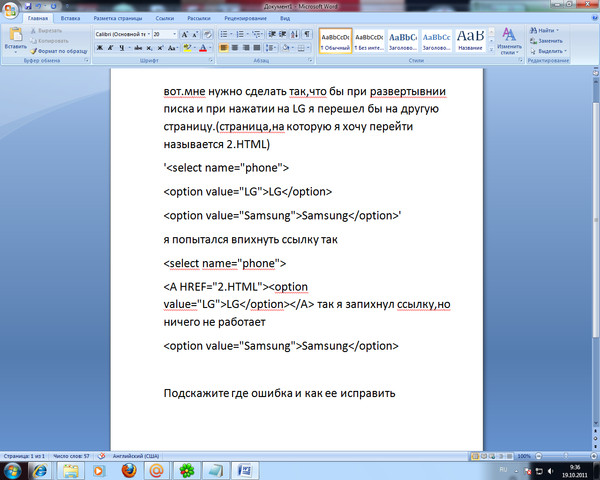Apply Без интервала style
Viewport: 600px width, 480px height.
click(369, 41)
